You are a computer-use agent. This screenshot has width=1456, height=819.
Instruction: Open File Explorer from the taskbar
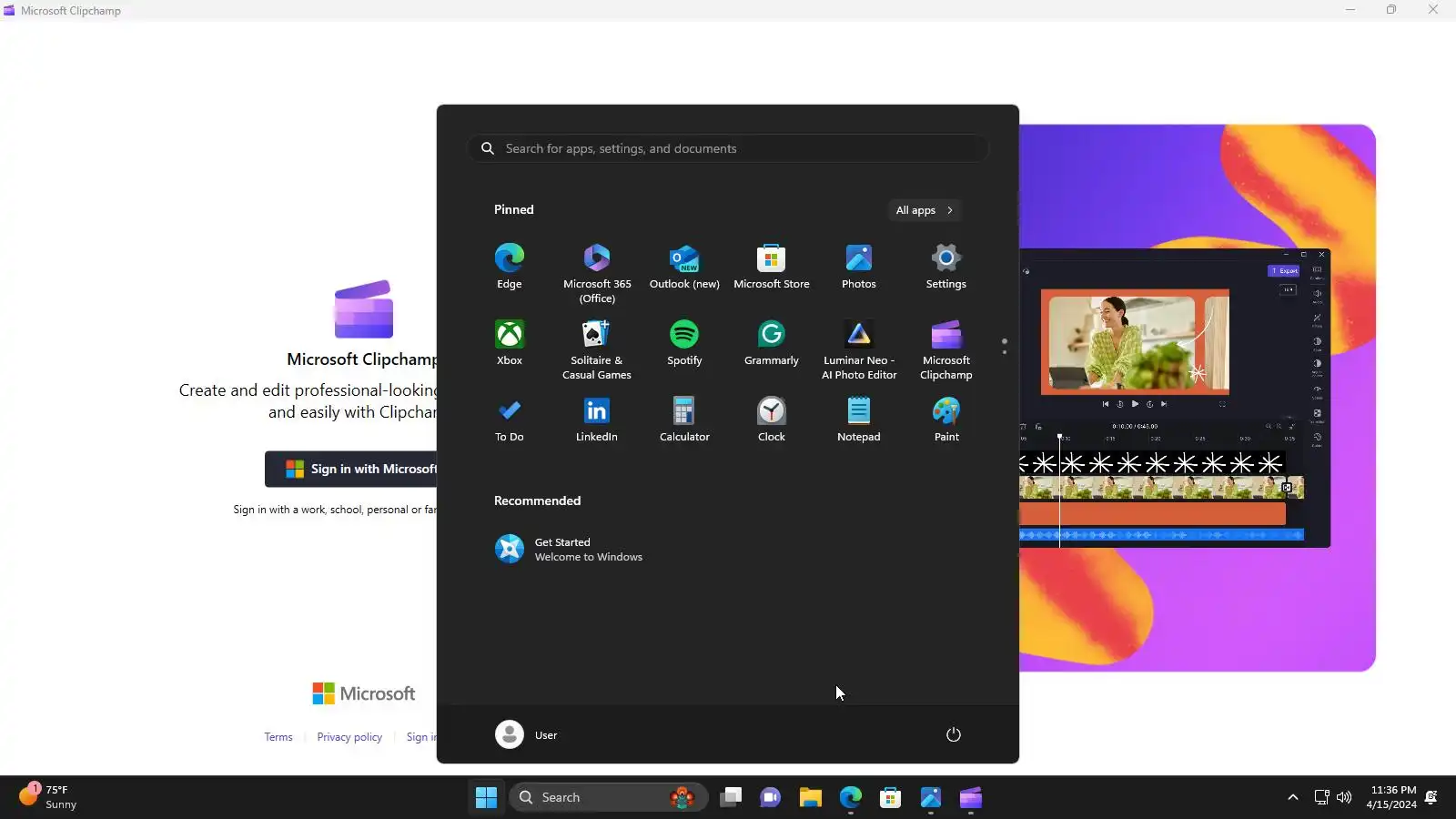pos(811,798)
